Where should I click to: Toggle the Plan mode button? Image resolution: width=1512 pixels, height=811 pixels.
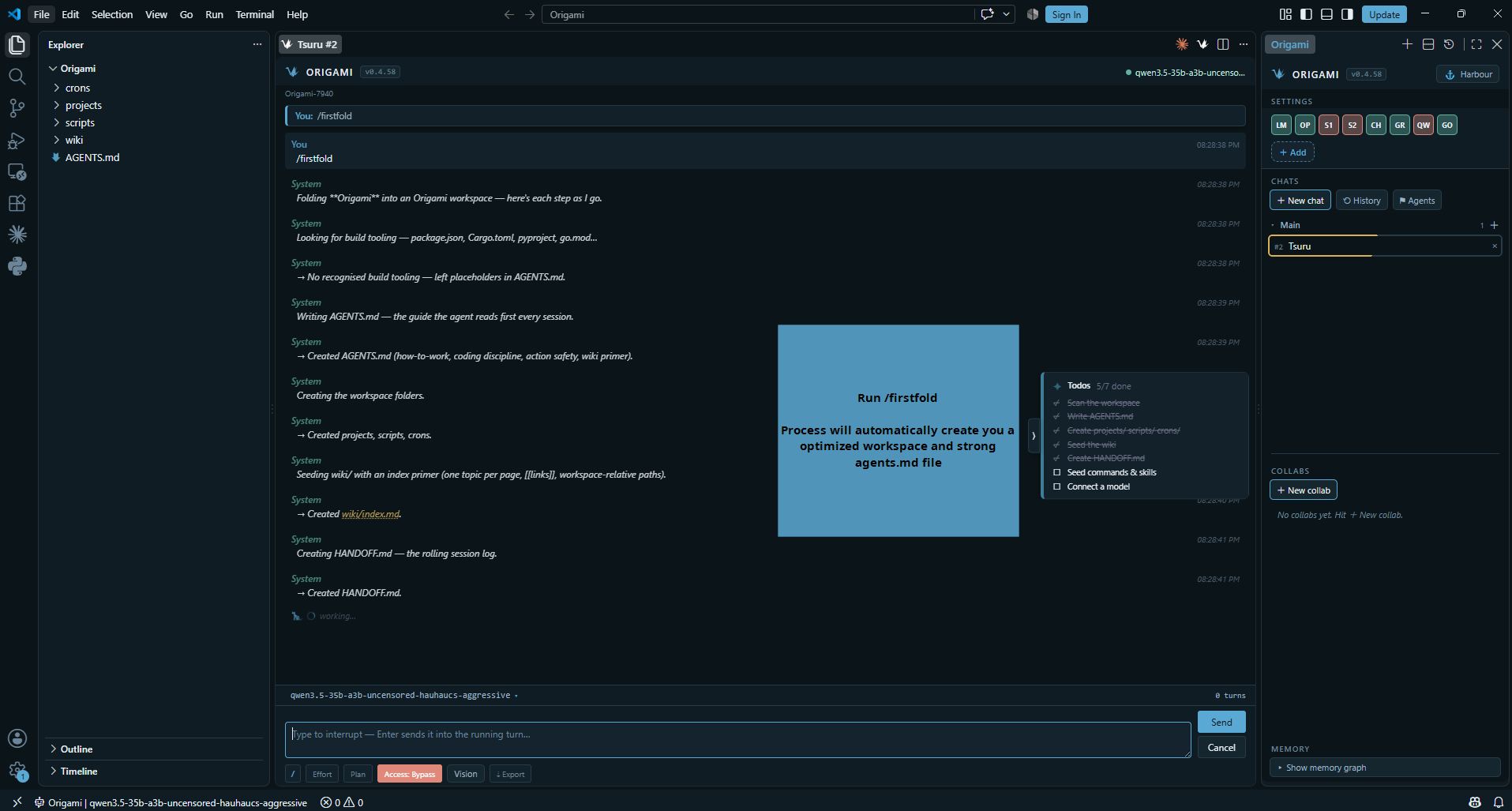click(358, 774)
